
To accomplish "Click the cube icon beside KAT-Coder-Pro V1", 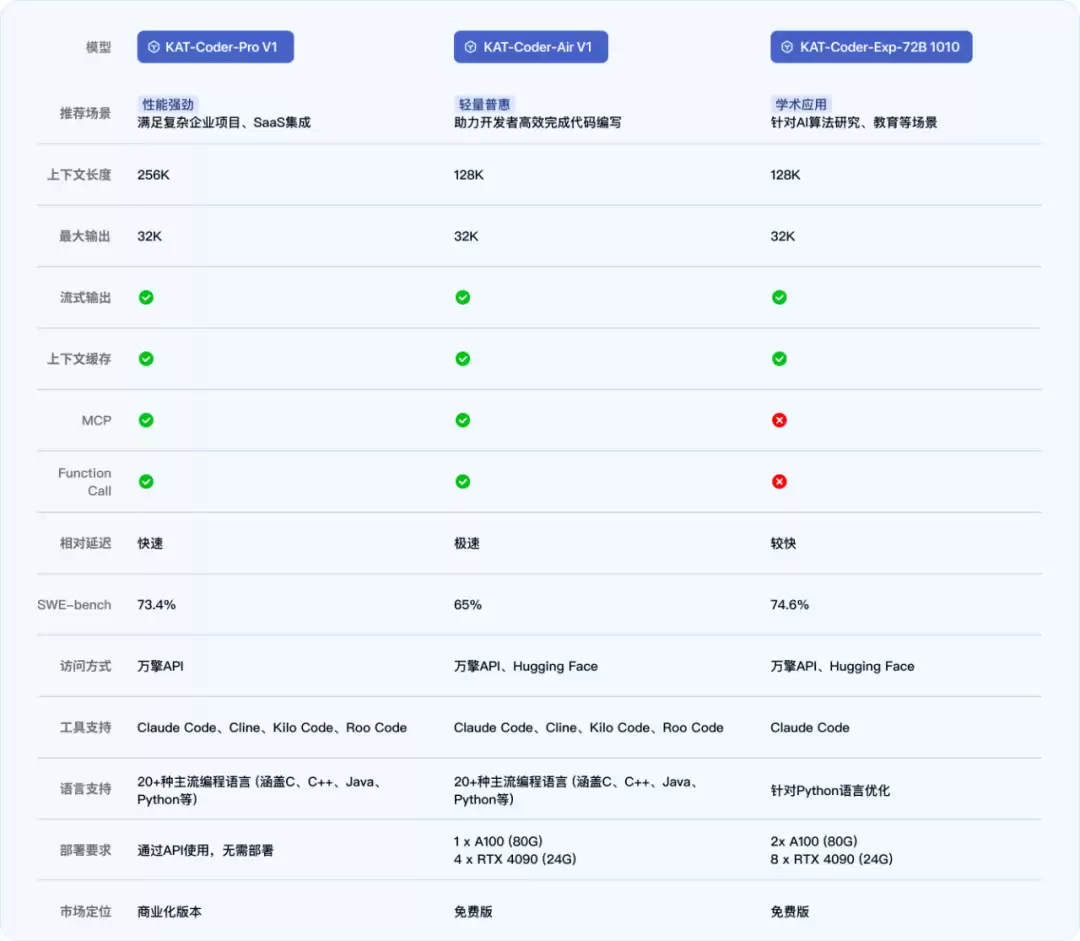I will (154, 47).
